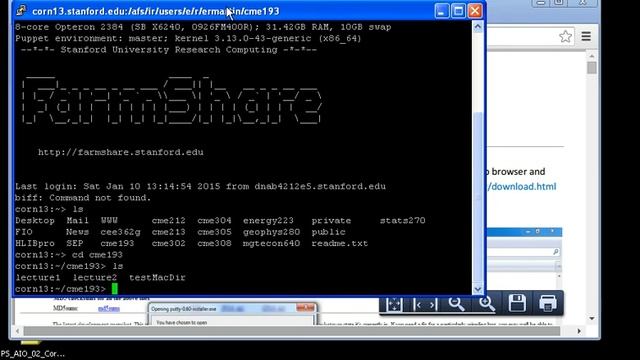Screen dimensions: 640x360
Task: Click 'public' in the terminal listing
Action: 328,232
